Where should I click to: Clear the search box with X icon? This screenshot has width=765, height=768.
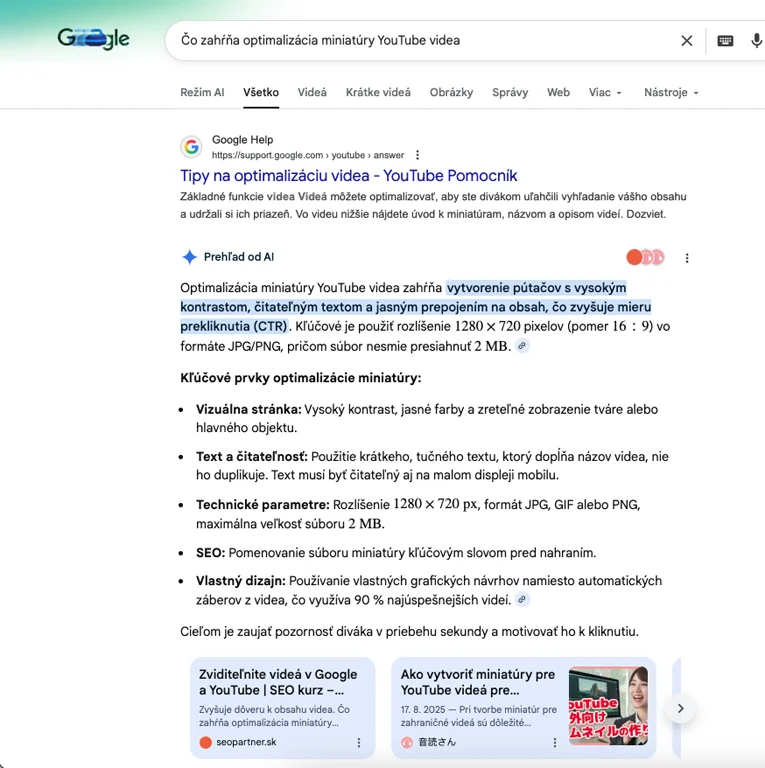687,41
